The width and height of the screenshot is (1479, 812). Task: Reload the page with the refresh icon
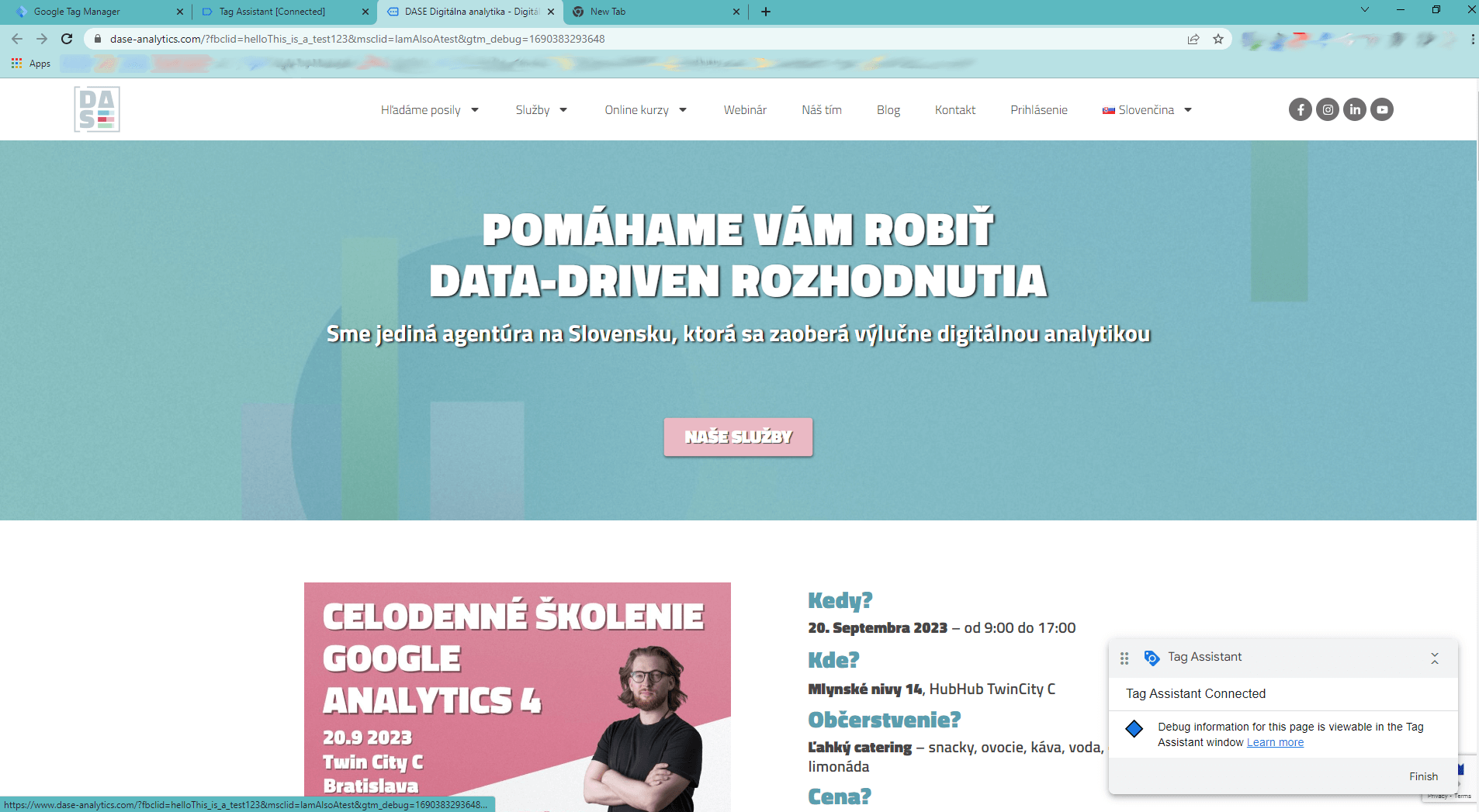pyautogui.click(x=67, y=39)
